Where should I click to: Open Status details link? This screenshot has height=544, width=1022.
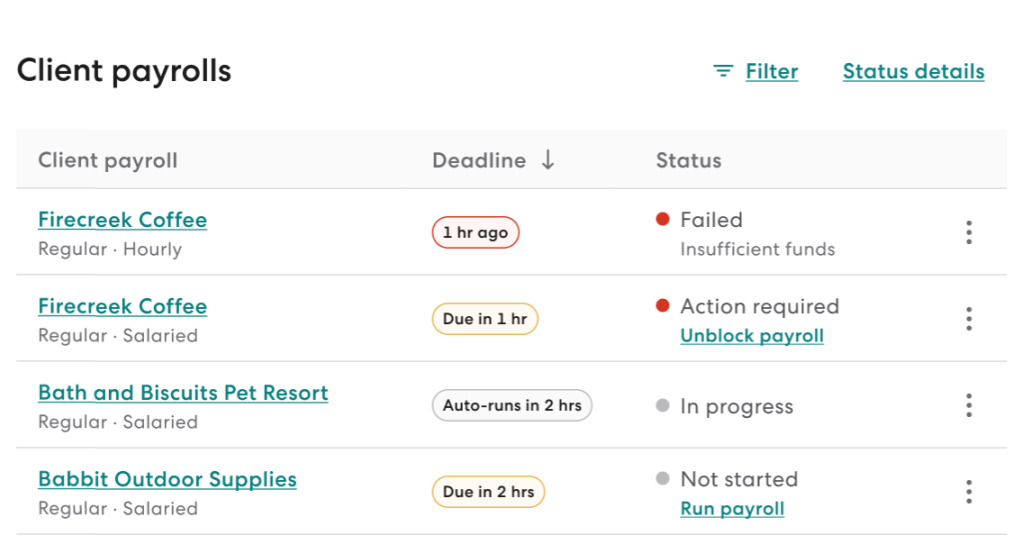point(913,71)
